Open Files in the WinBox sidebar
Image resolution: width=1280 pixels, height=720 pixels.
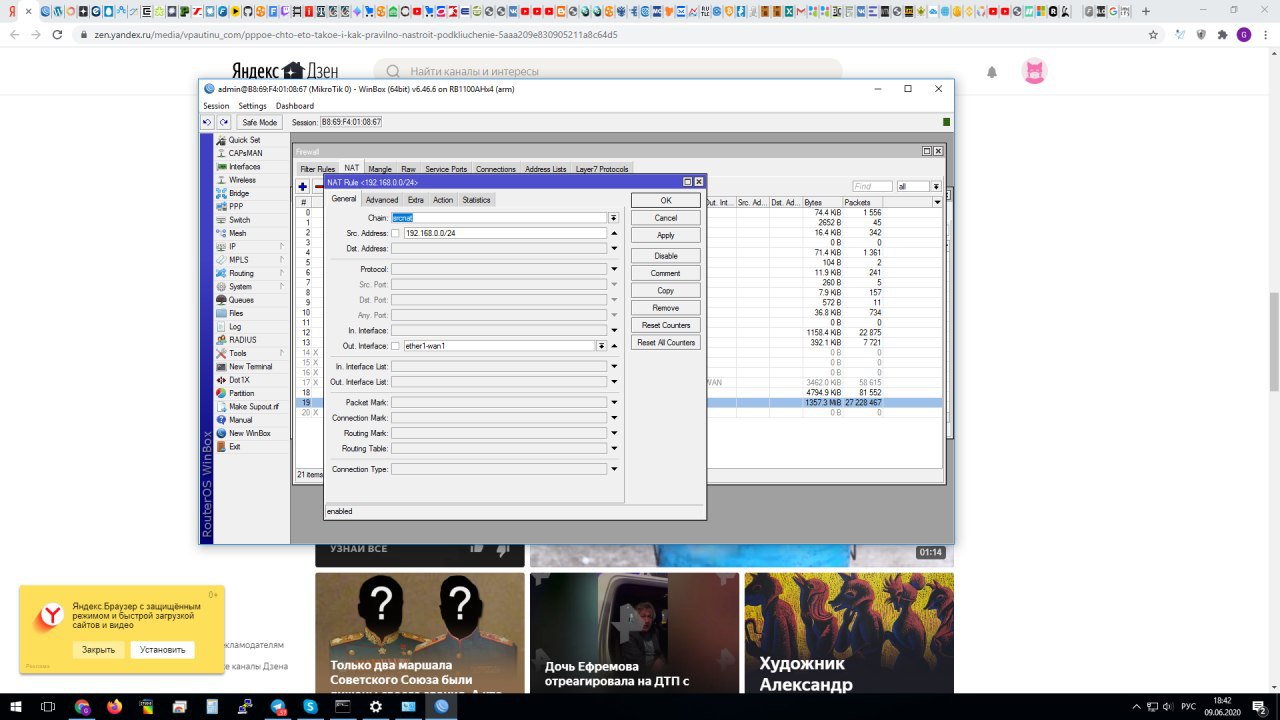pyautogui.click(x=236, y=313)
